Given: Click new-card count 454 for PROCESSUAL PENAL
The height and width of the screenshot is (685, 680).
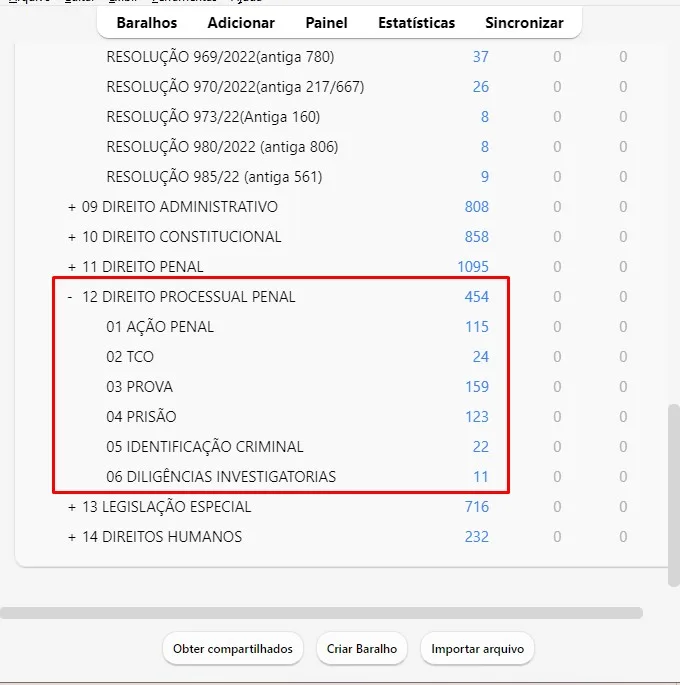Looking at the screenshot, I should coord(476,297).
